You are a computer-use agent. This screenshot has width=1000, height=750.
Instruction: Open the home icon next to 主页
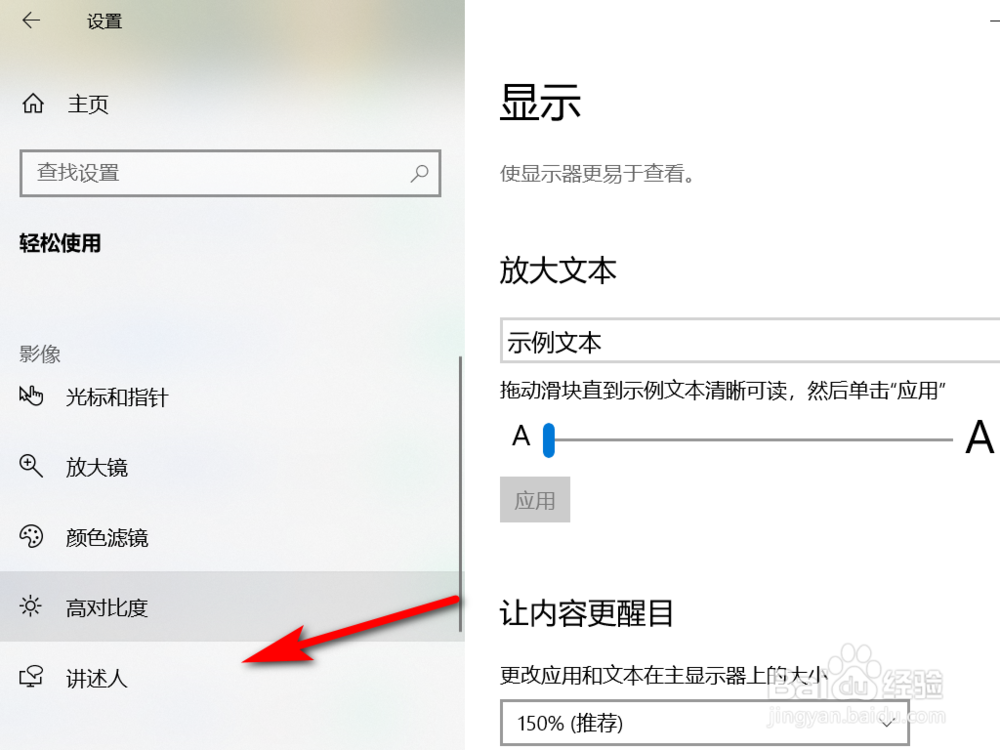33,103
